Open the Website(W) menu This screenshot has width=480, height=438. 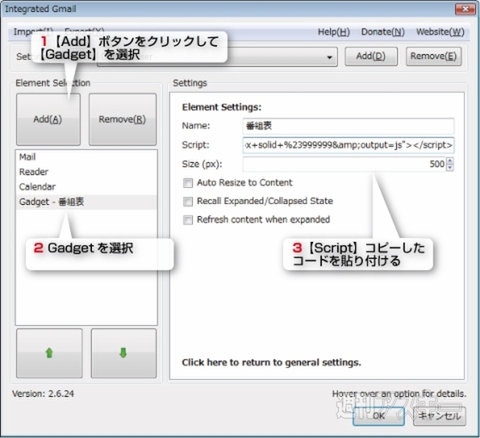pyautogui.click(x=440, y=32)
